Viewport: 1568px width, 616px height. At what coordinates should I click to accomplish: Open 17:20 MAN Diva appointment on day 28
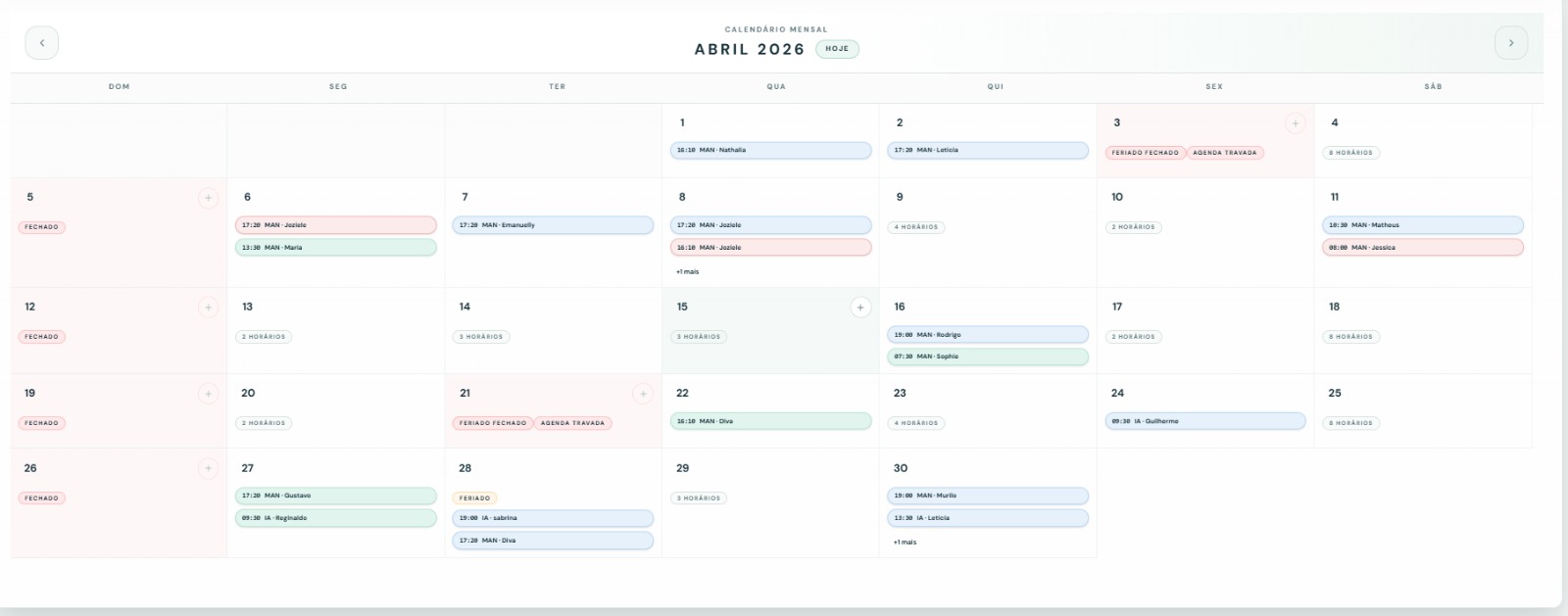(553, 541)
